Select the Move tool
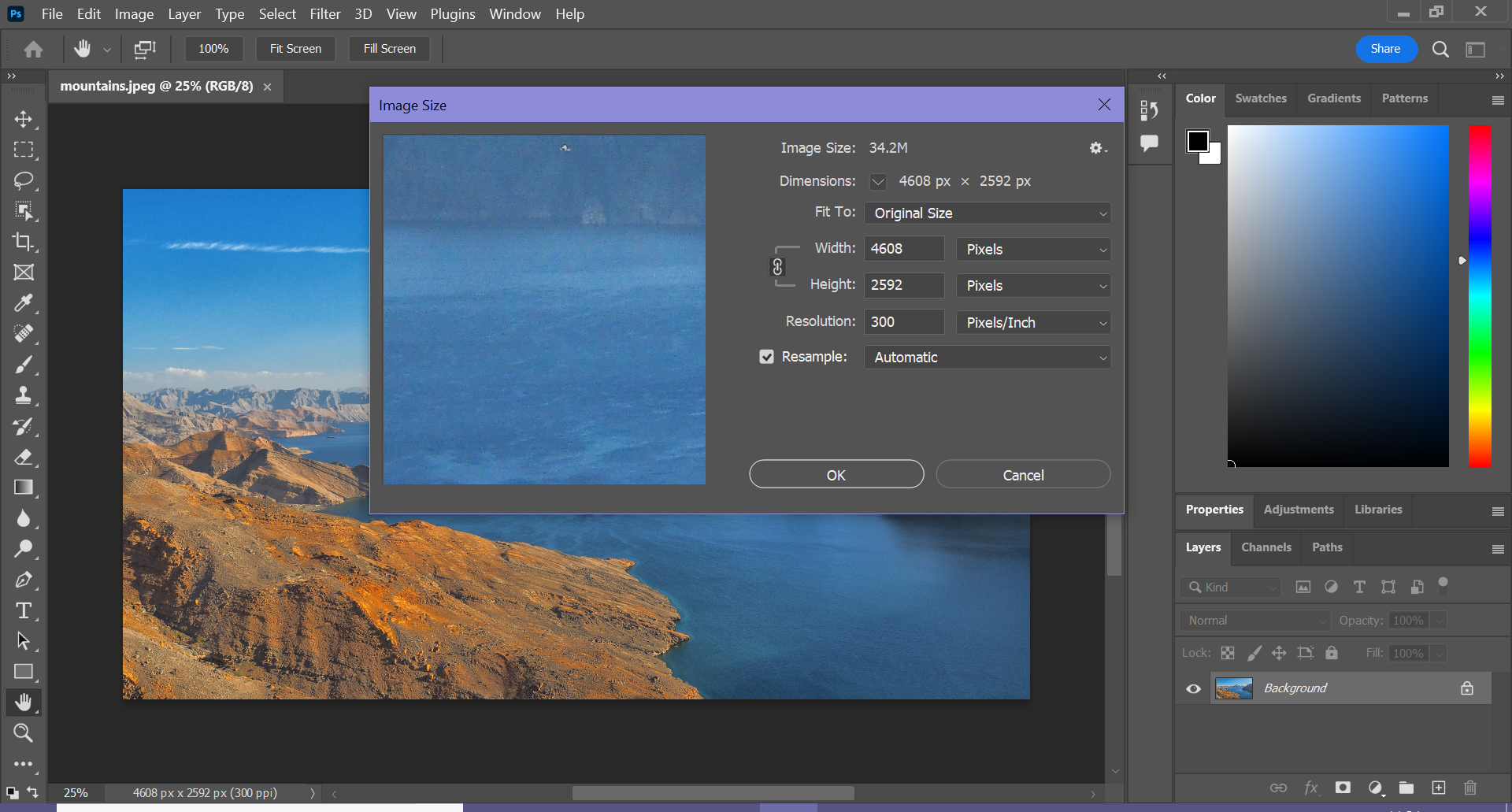Viewport: 1512px width, 812px height. coord(24,119)
